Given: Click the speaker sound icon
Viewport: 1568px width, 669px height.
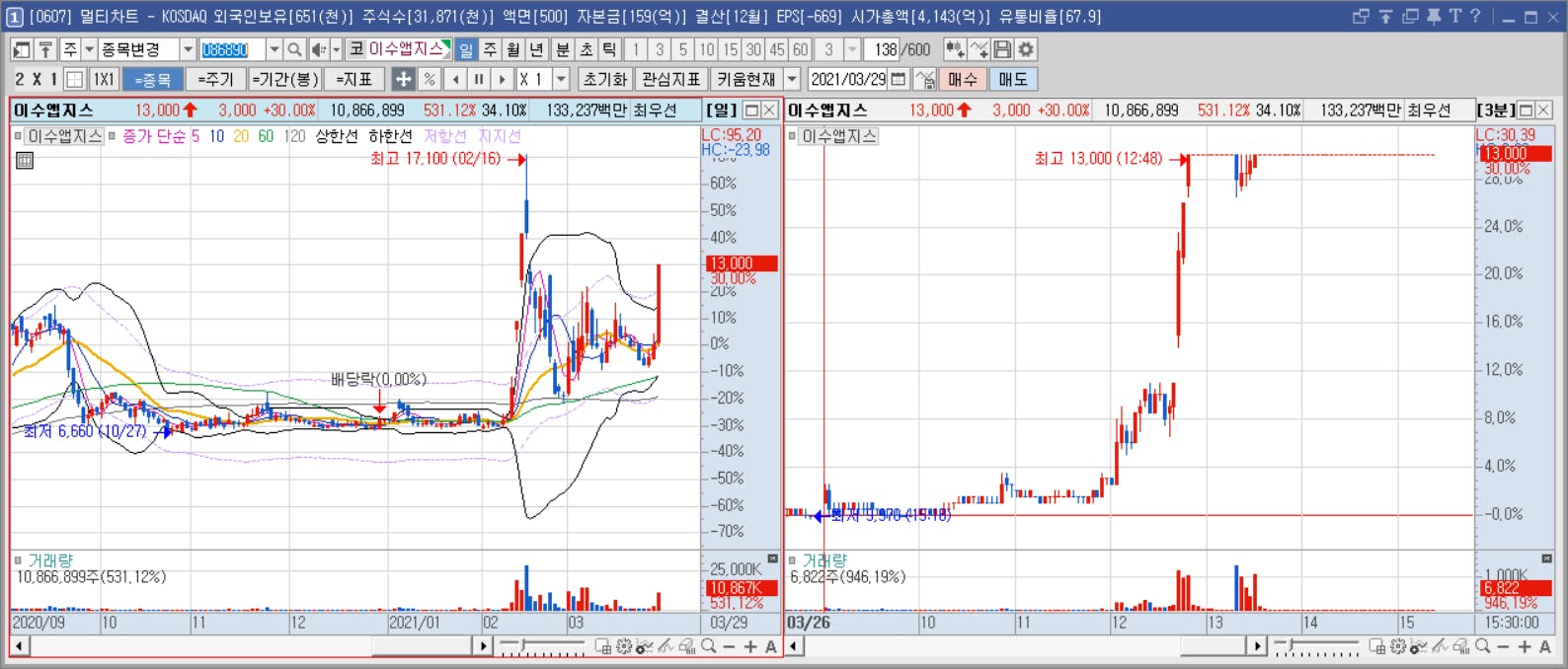Looking at the screenshot, I should 318,49.
